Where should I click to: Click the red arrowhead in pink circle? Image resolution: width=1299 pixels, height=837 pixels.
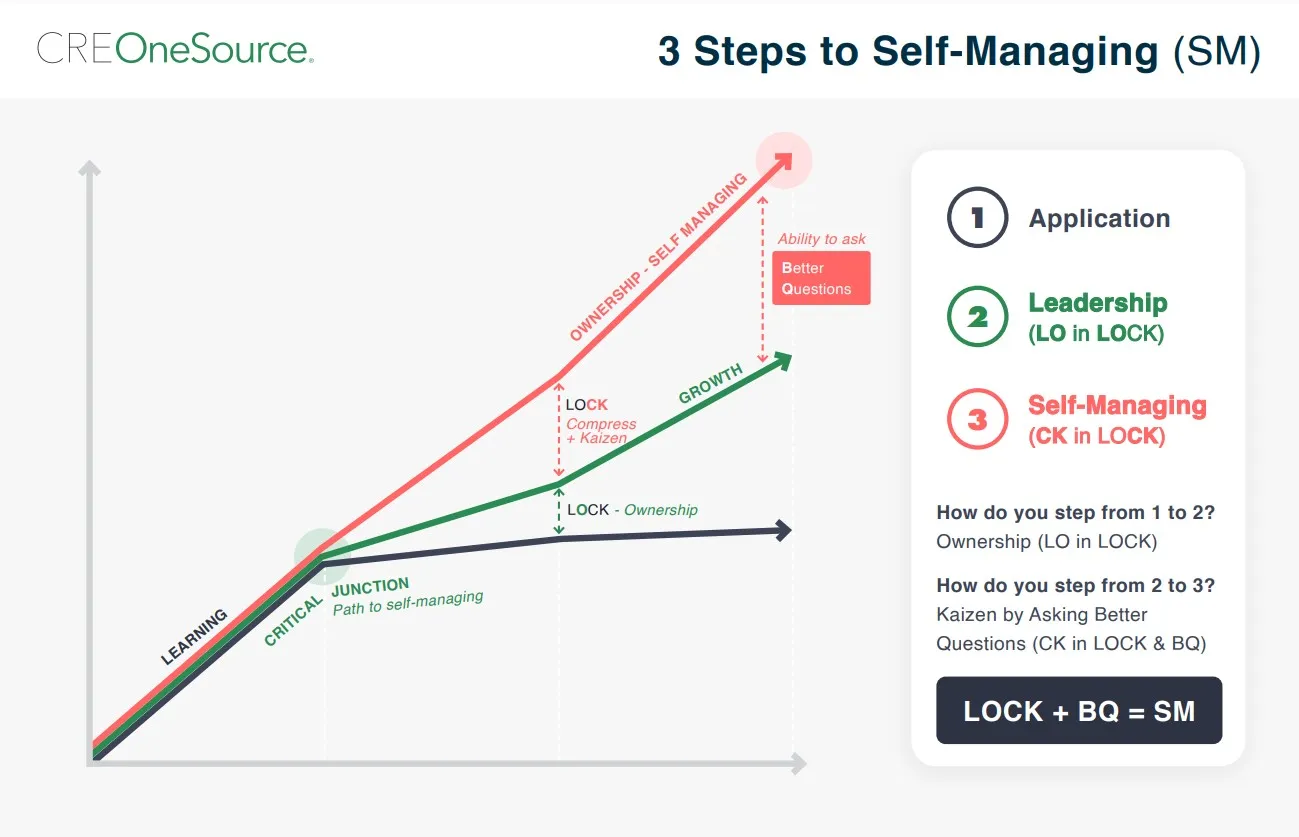point(783,160)
